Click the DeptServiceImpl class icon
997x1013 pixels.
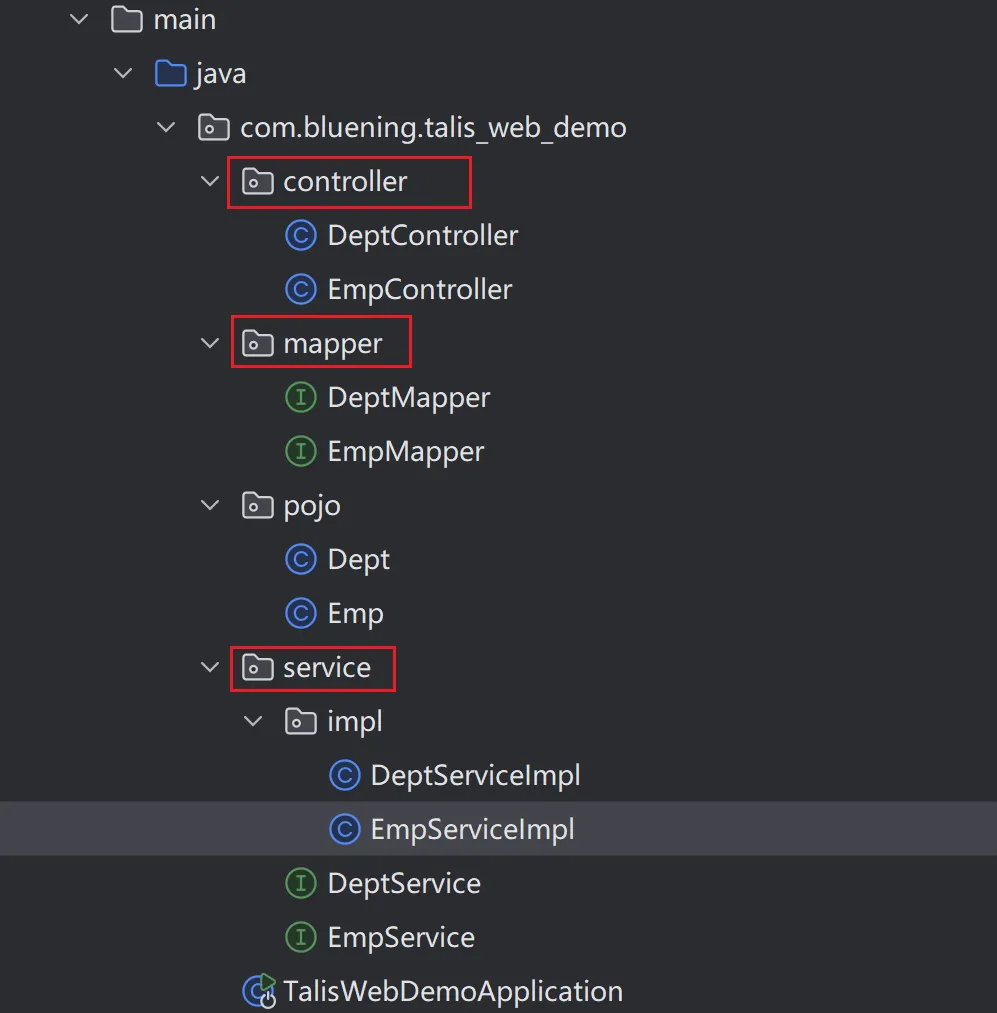[x=344, y=775]
